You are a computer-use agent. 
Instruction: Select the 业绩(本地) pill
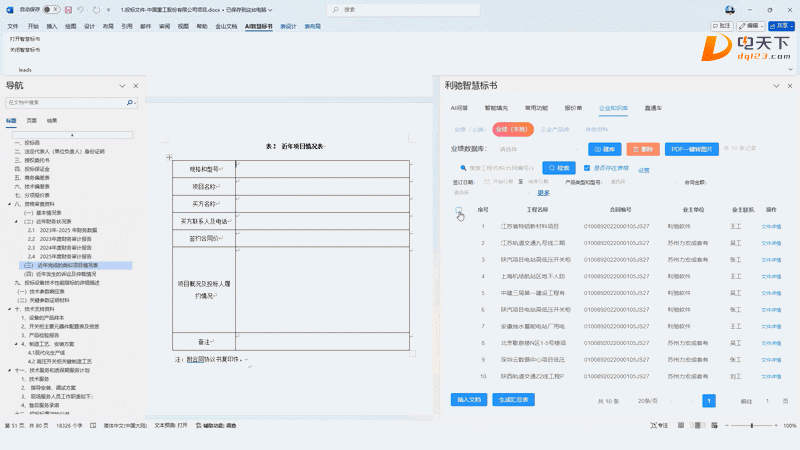[x=513, y=130]
